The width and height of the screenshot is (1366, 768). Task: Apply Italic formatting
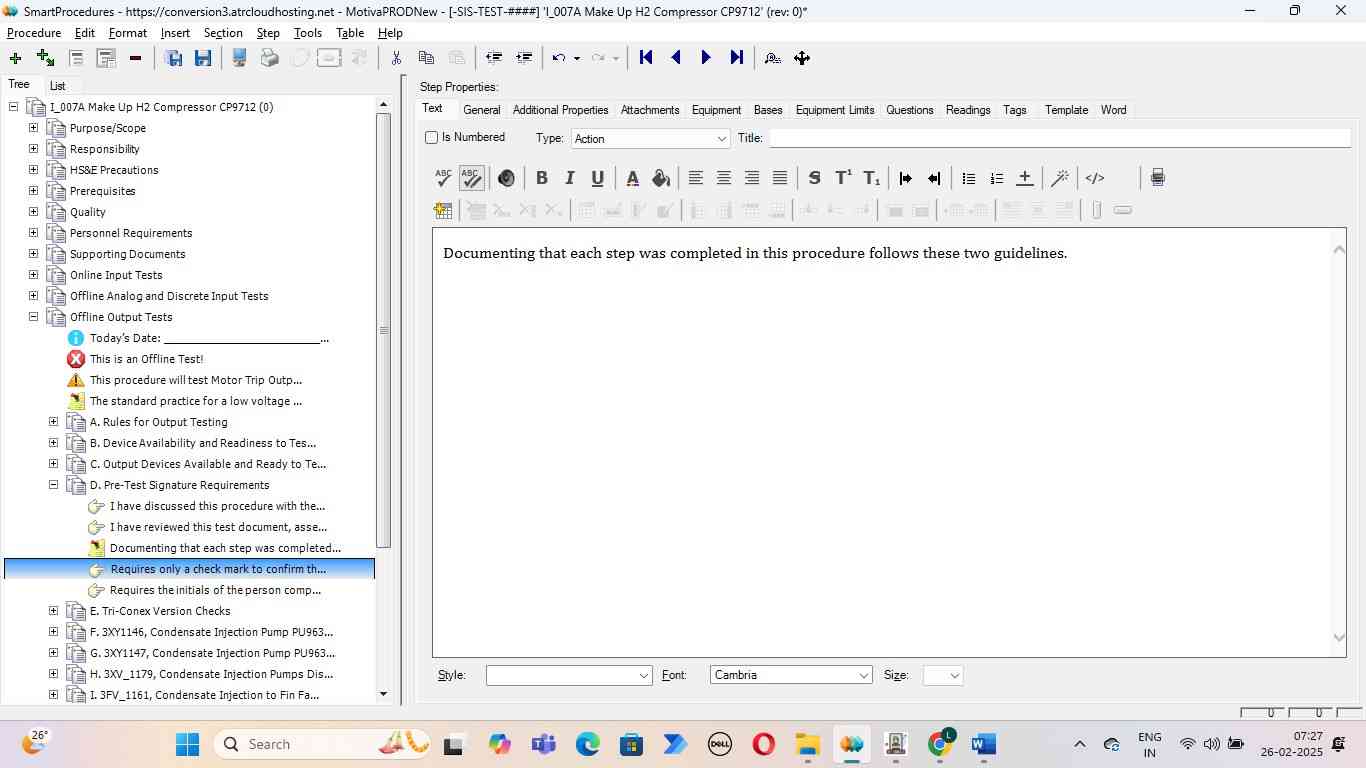569,178
